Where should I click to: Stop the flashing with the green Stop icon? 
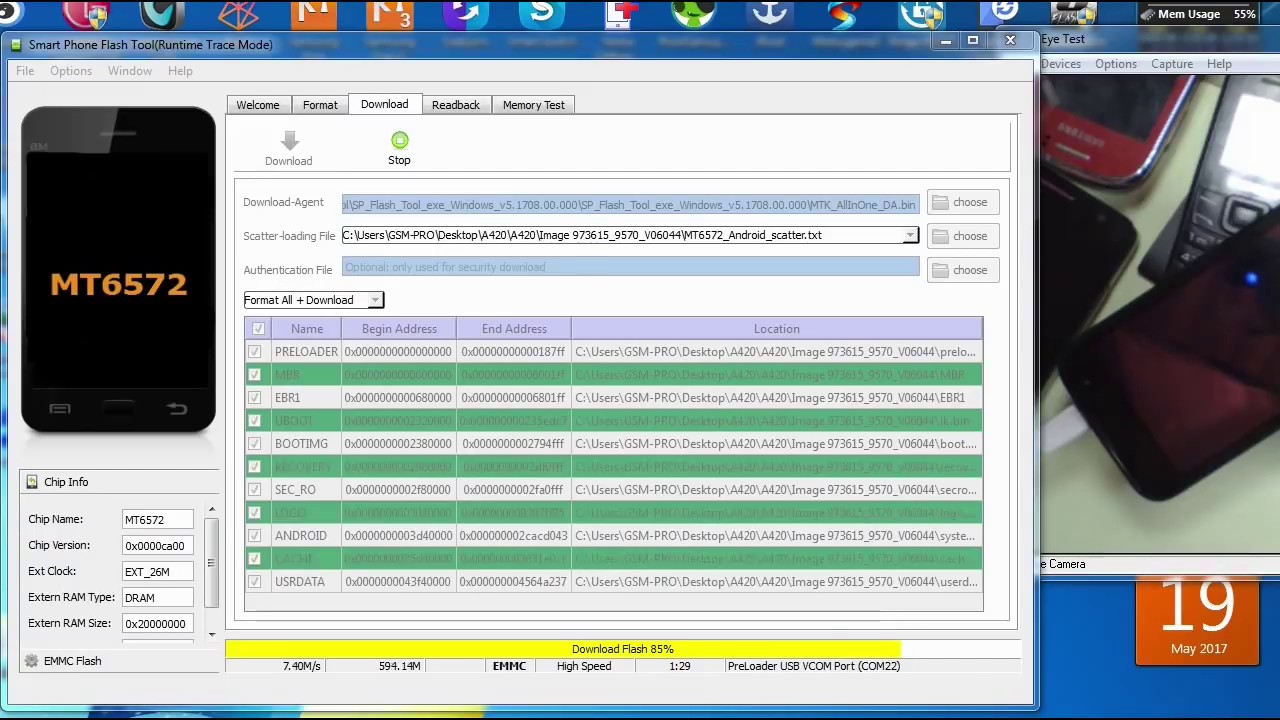(400, 140)
